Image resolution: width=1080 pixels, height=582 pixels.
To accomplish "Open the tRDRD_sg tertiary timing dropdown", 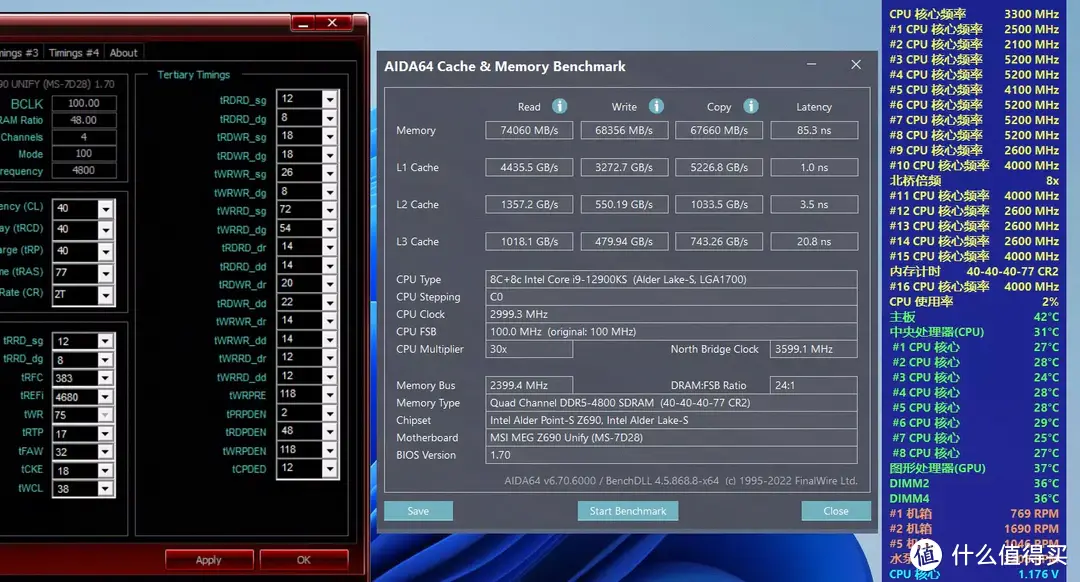I will (330, 99).
